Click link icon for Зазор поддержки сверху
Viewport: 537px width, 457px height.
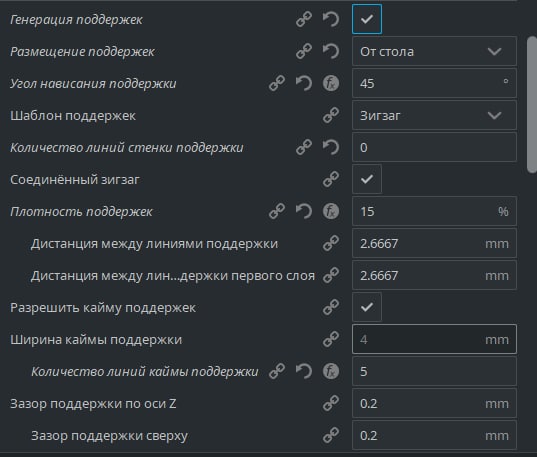pos(331,435)
